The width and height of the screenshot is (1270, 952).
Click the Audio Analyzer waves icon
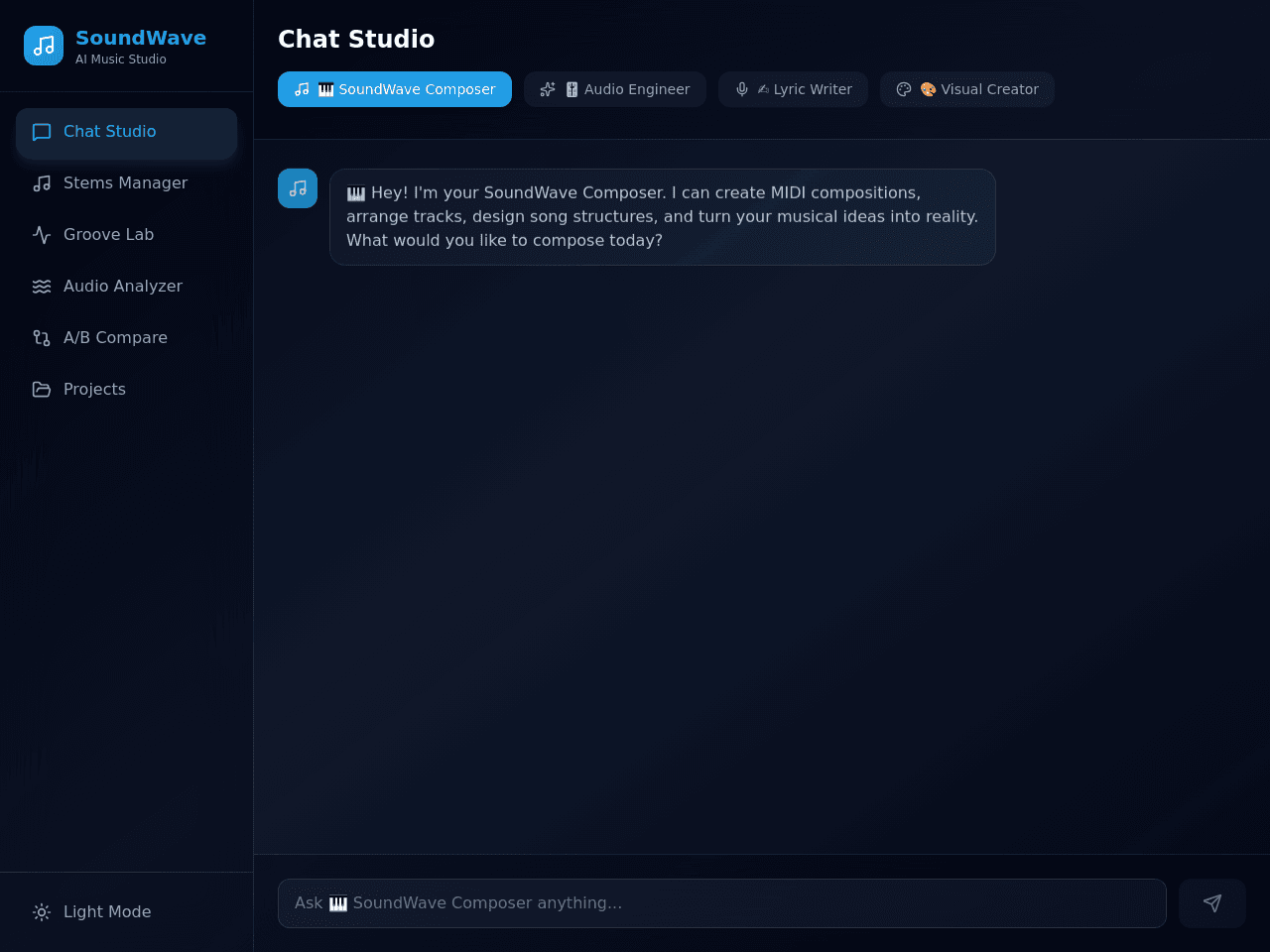click(x=42, y=287)
